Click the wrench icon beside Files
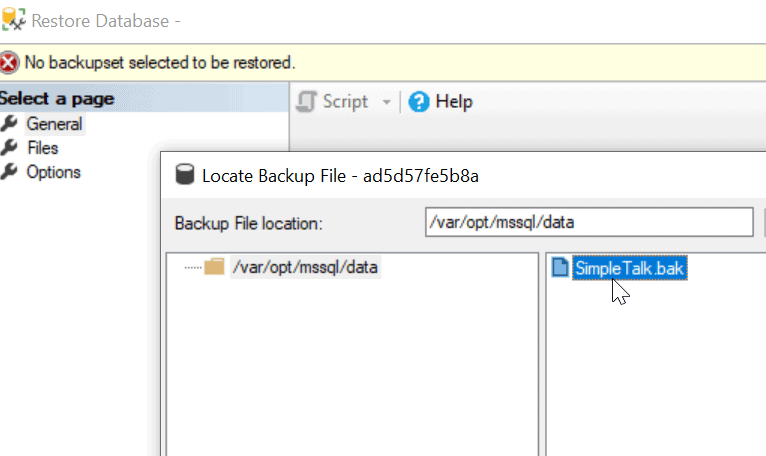This screenshot has height=456, width=766. 10,148
